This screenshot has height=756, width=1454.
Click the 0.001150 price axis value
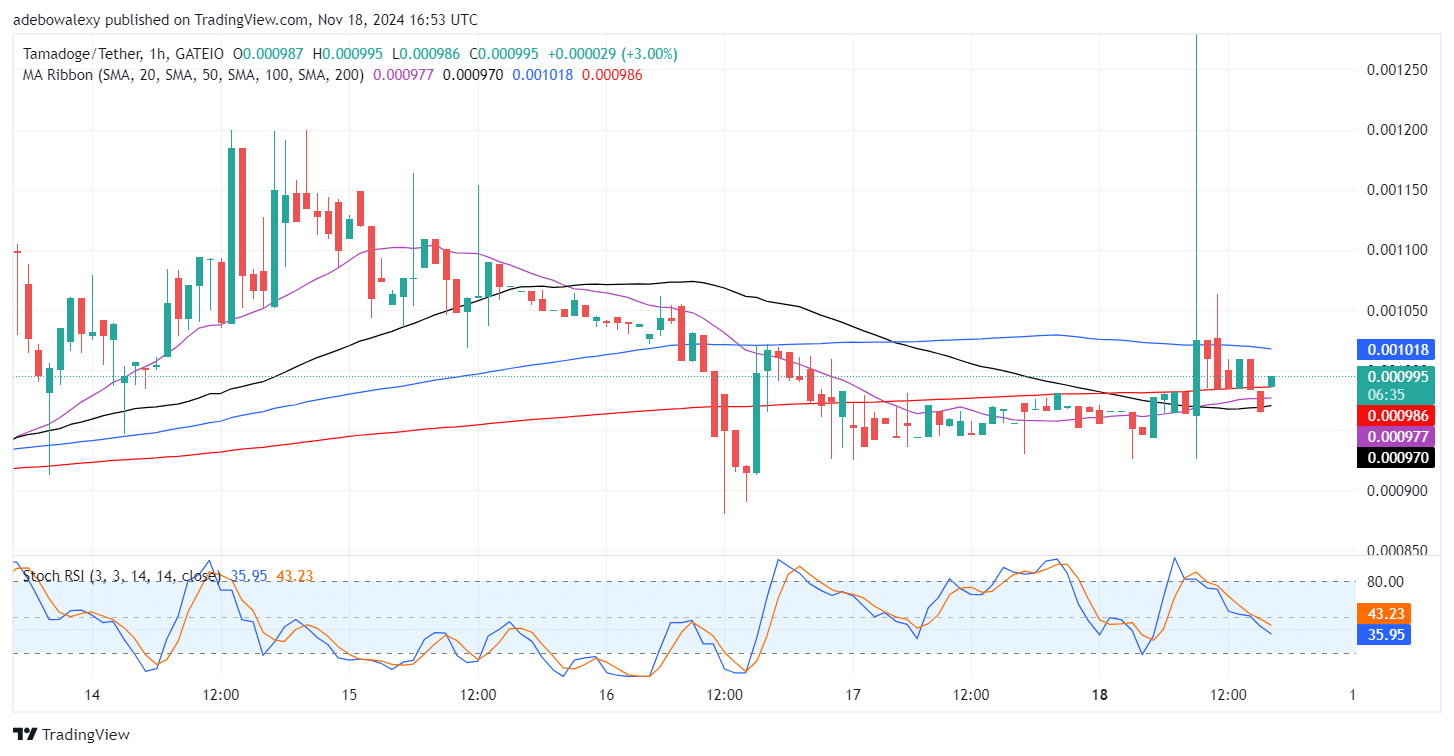[1395, 189]
